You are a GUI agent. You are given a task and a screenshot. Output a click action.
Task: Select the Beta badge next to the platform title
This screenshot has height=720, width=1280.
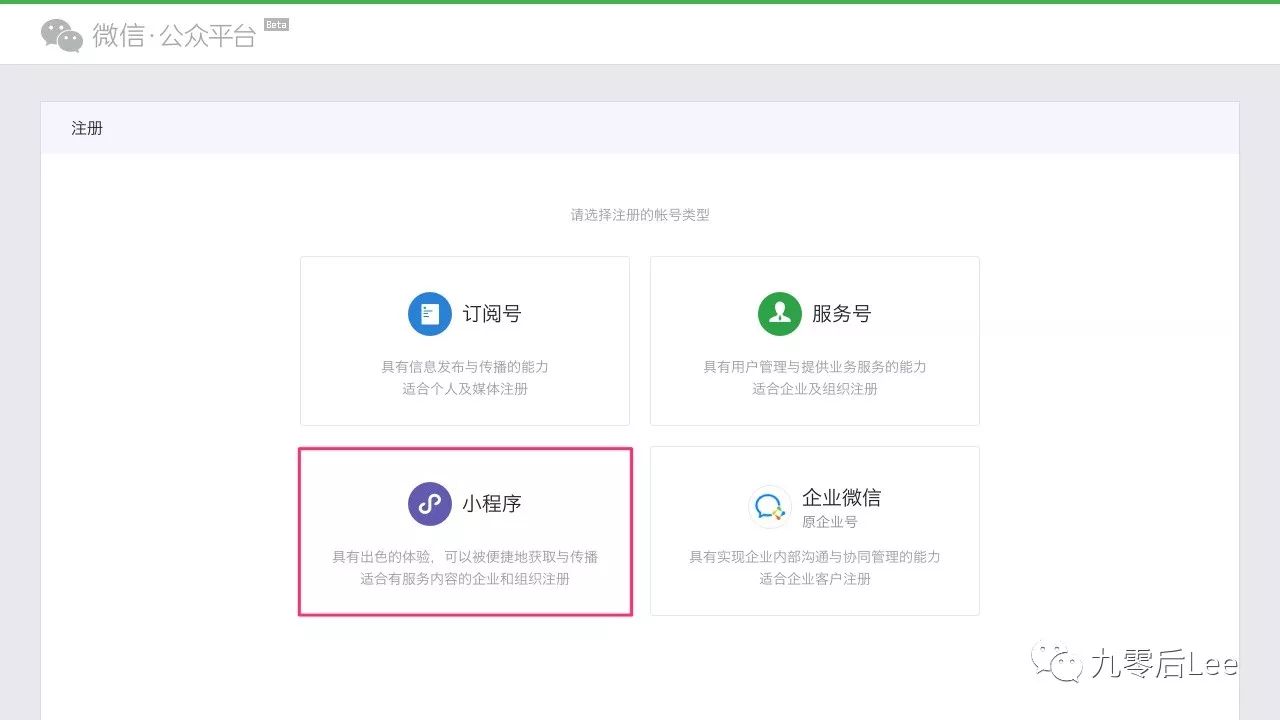click(x=276, y=24)
